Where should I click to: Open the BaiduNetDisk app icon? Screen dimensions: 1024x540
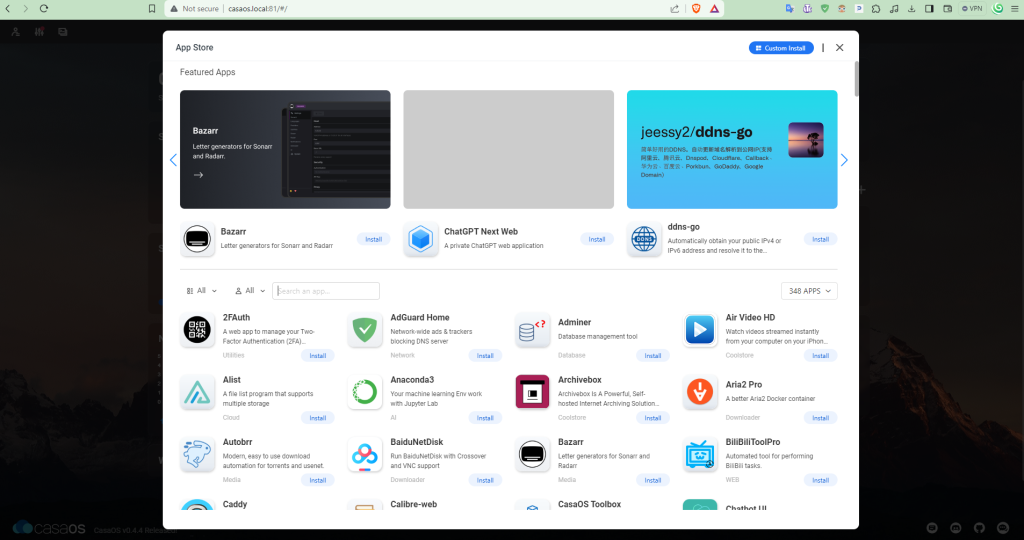click(364, 454)
